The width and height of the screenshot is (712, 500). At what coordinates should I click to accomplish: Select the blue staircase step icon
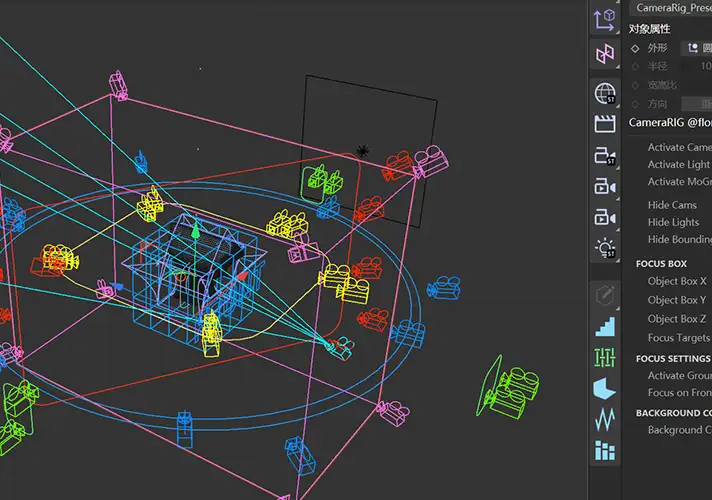pos(605,327)
